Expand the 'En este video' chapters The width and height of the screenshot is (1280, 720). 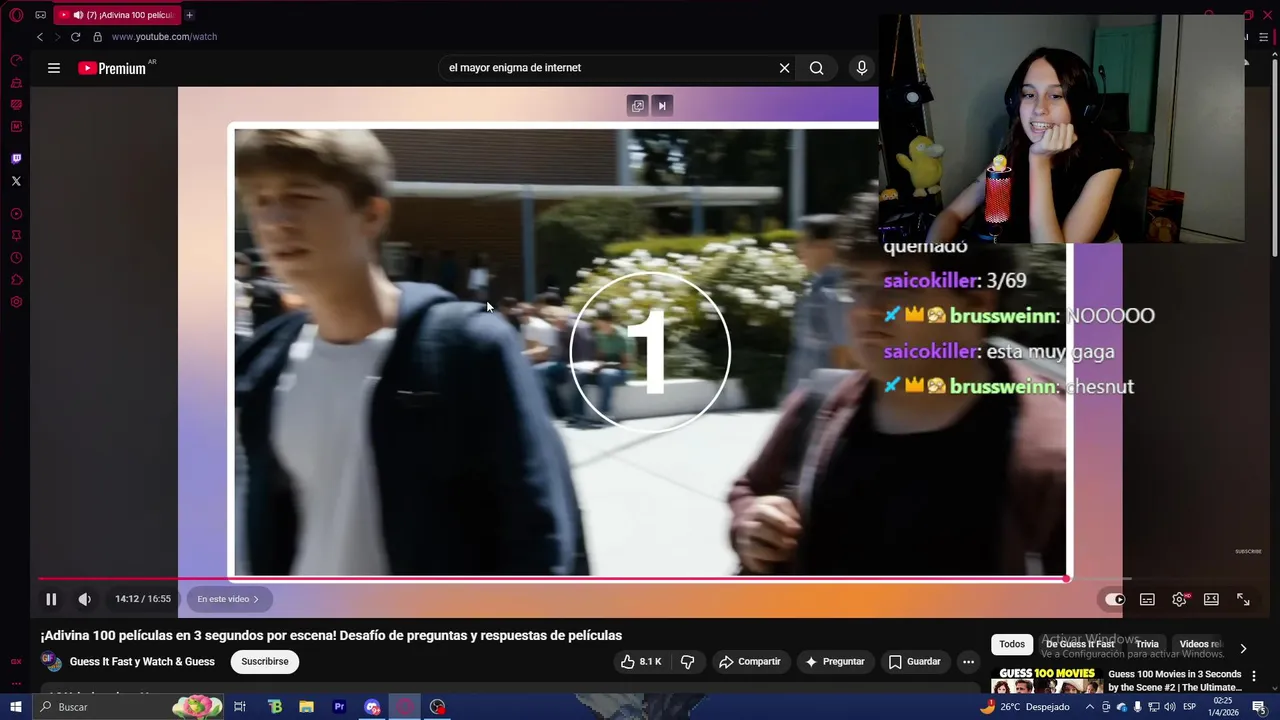[228, 599]
